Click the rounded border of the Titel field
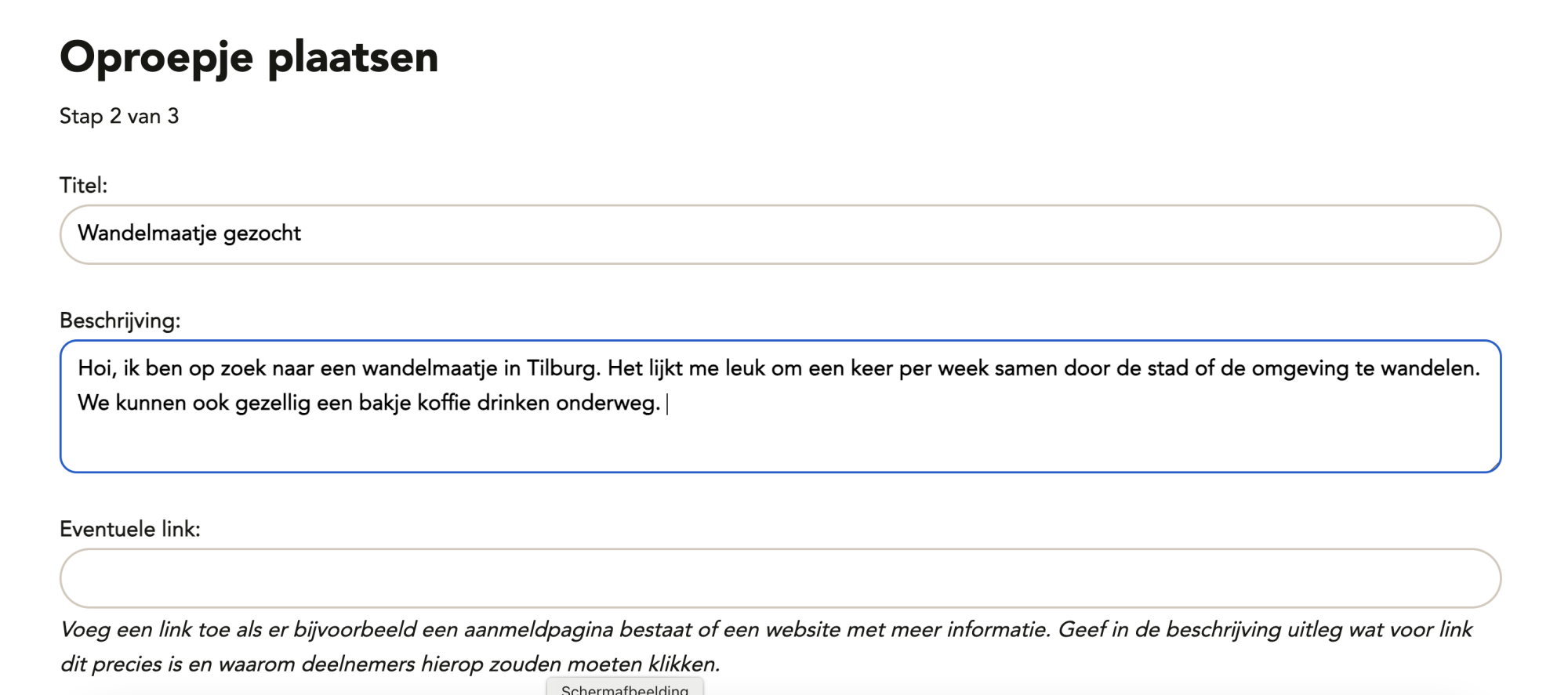 pyautogui.click(x=780, y=206)
